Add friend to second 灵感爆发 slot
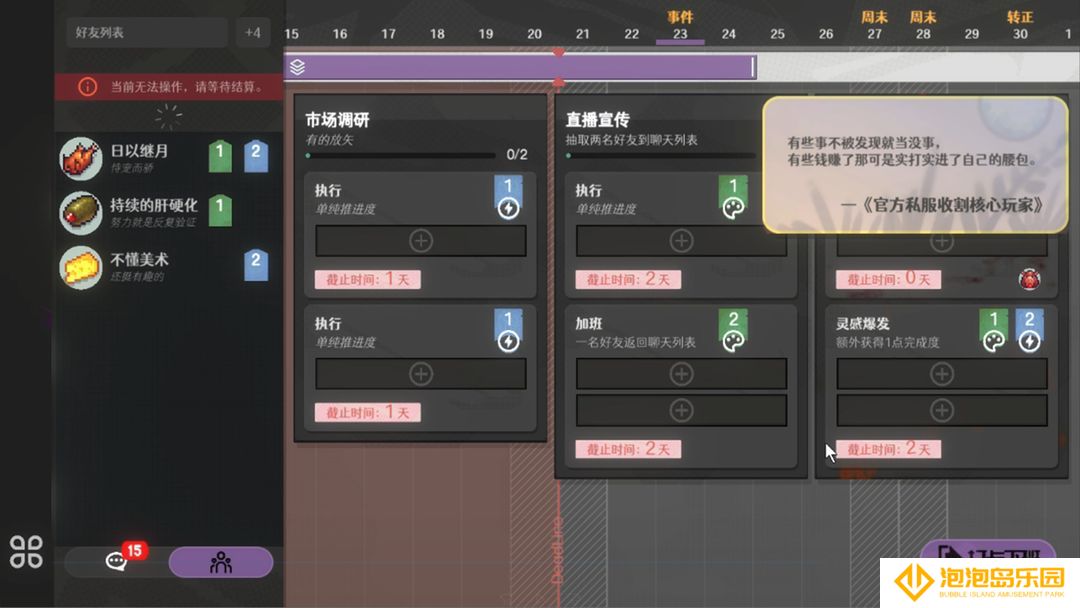This screenshot has height=608, width=1080. (x=942, y=410)
